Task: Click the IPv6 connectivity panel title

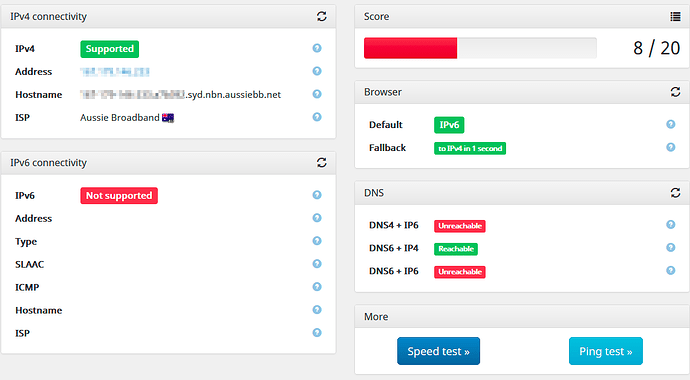Action: coord(48,163)
